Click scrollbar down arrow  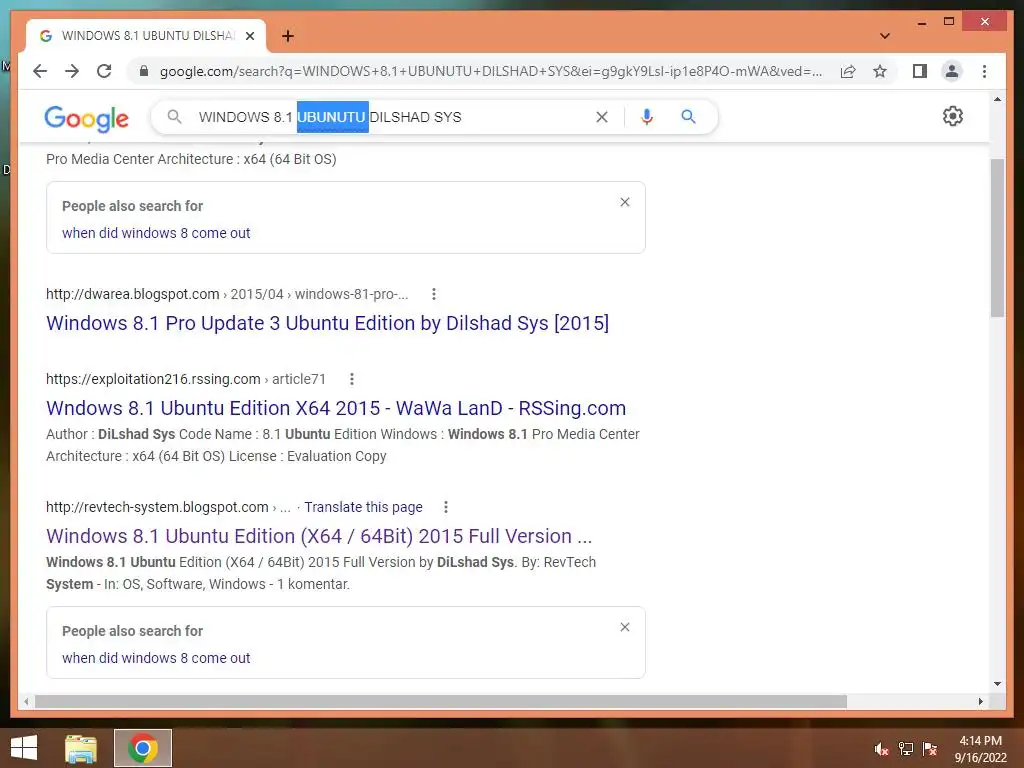coord(997,684)
